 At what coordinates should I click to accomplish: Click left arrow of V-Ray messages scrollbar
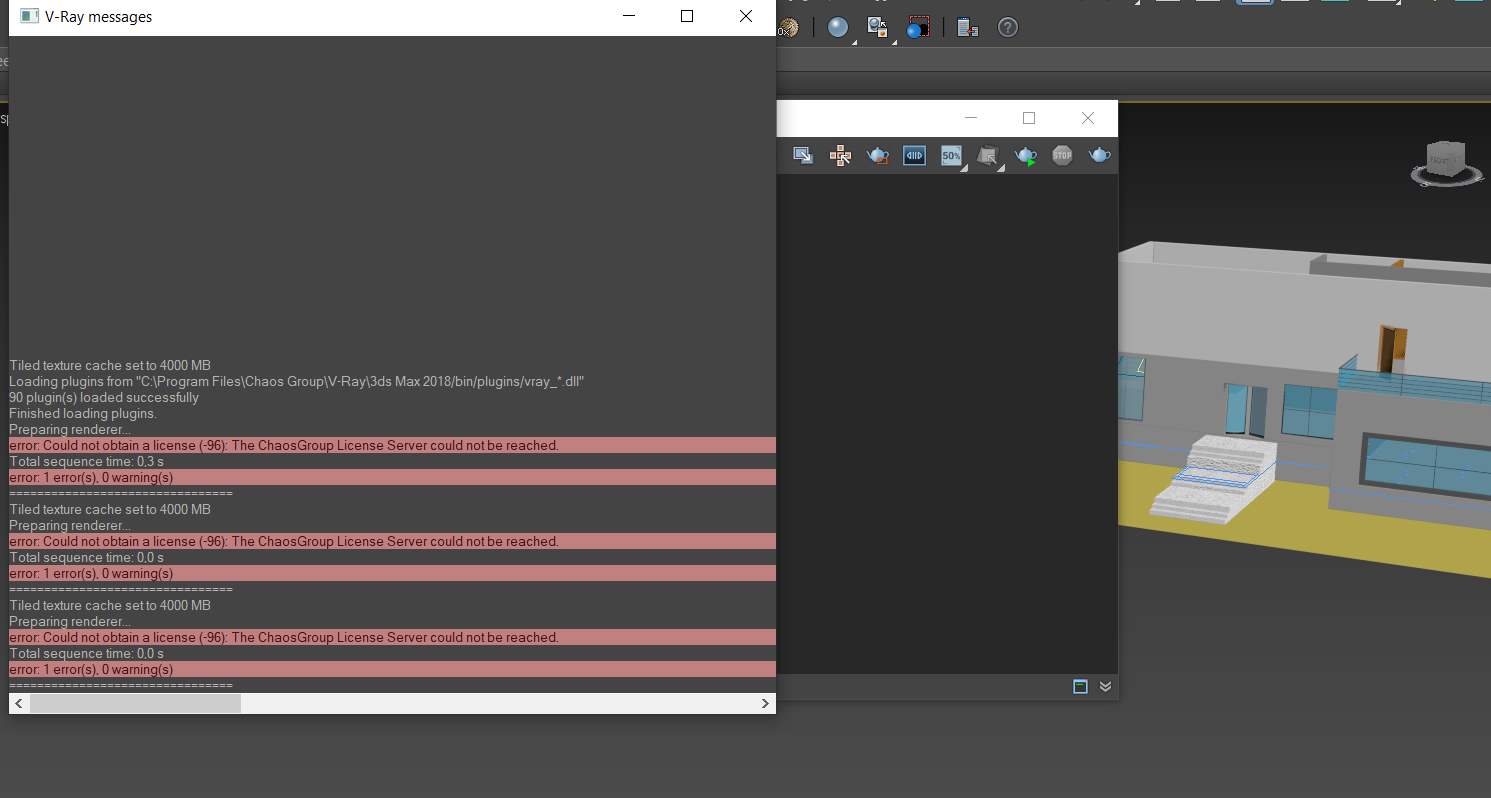pos(18,704)
